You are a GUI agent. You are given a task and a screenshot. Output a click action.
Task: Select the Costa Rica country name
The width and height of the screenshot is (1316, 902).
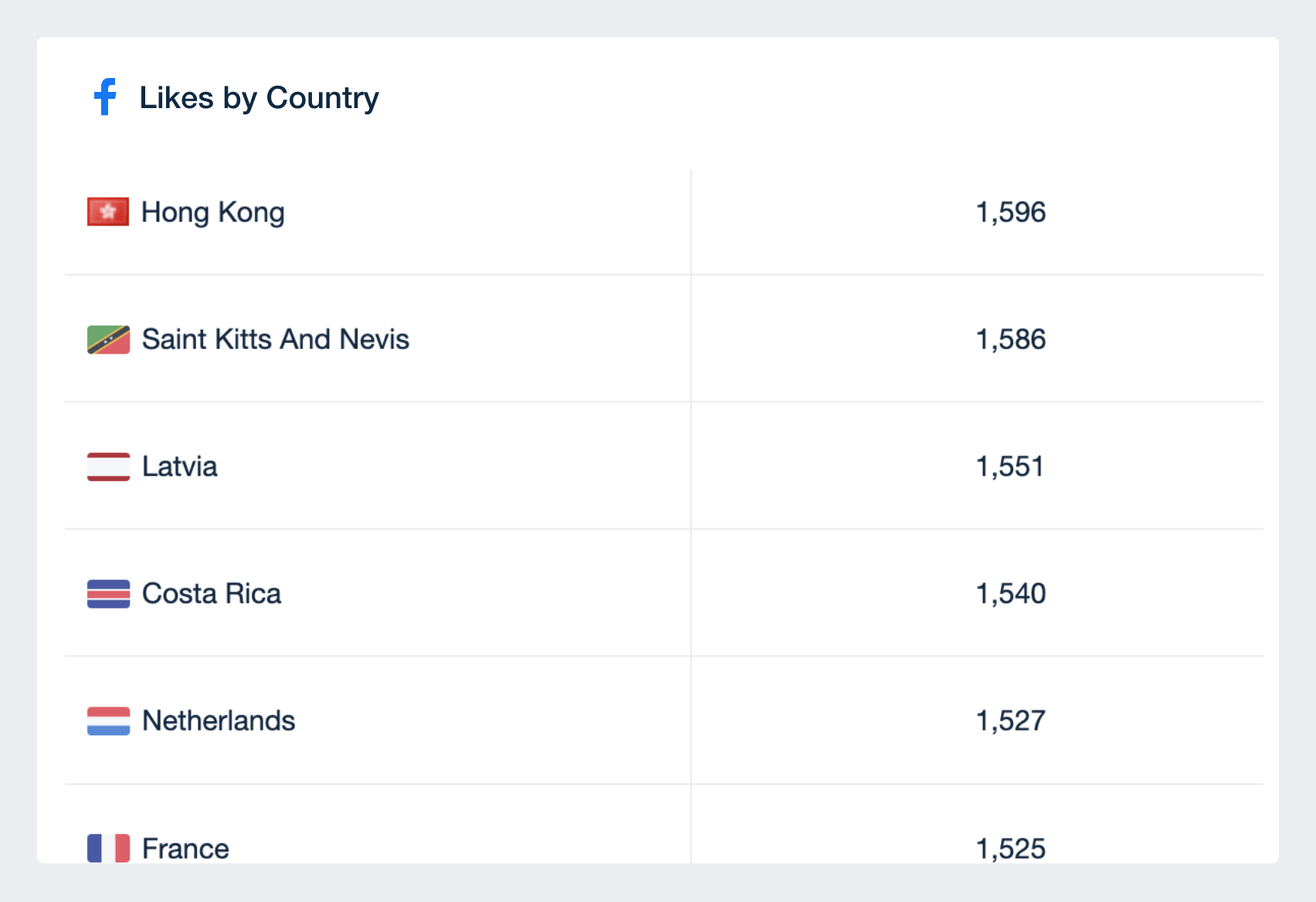click(x=212, y=594)
